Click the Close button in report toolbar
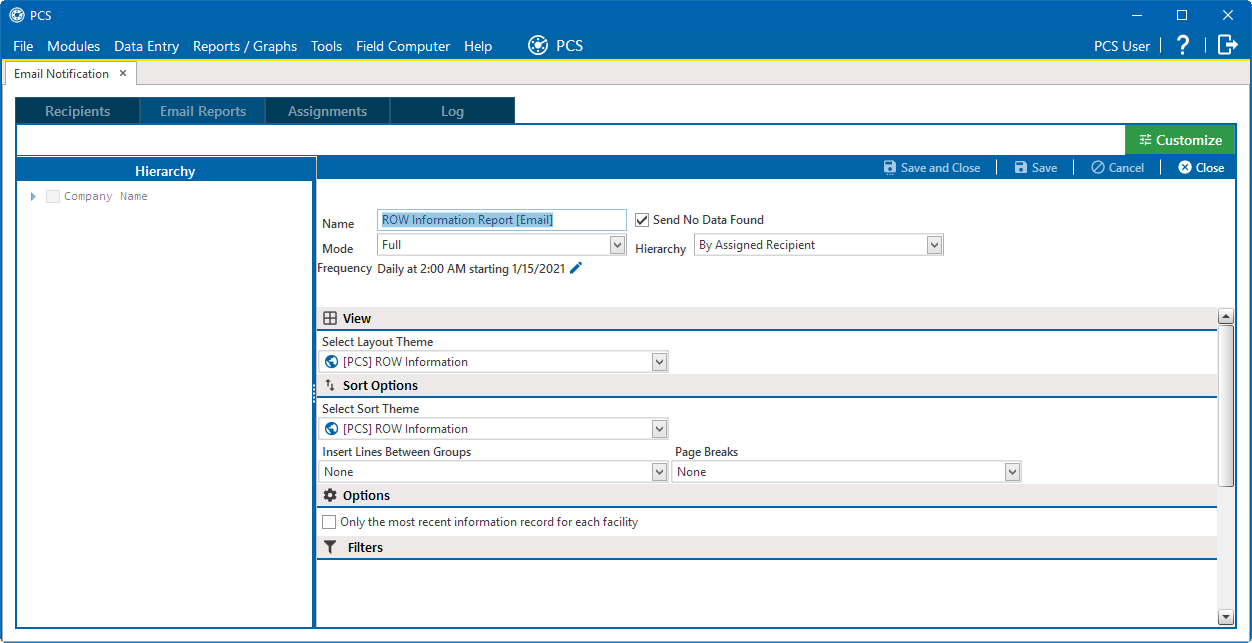The width and height of the screenshot is (1252, 643). tap(1201, 168)
